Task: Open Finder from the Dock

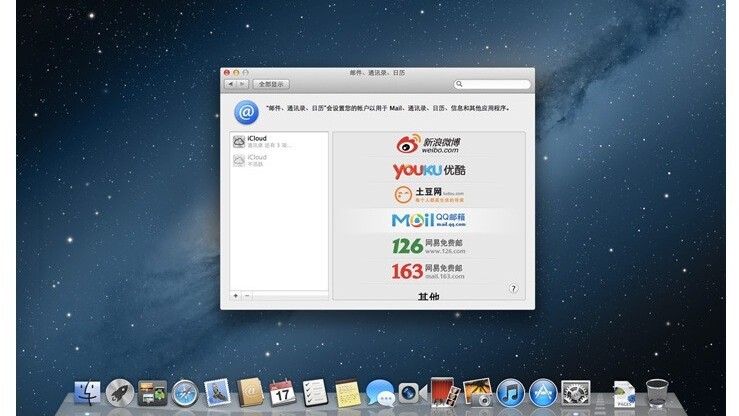Action: 89,392
